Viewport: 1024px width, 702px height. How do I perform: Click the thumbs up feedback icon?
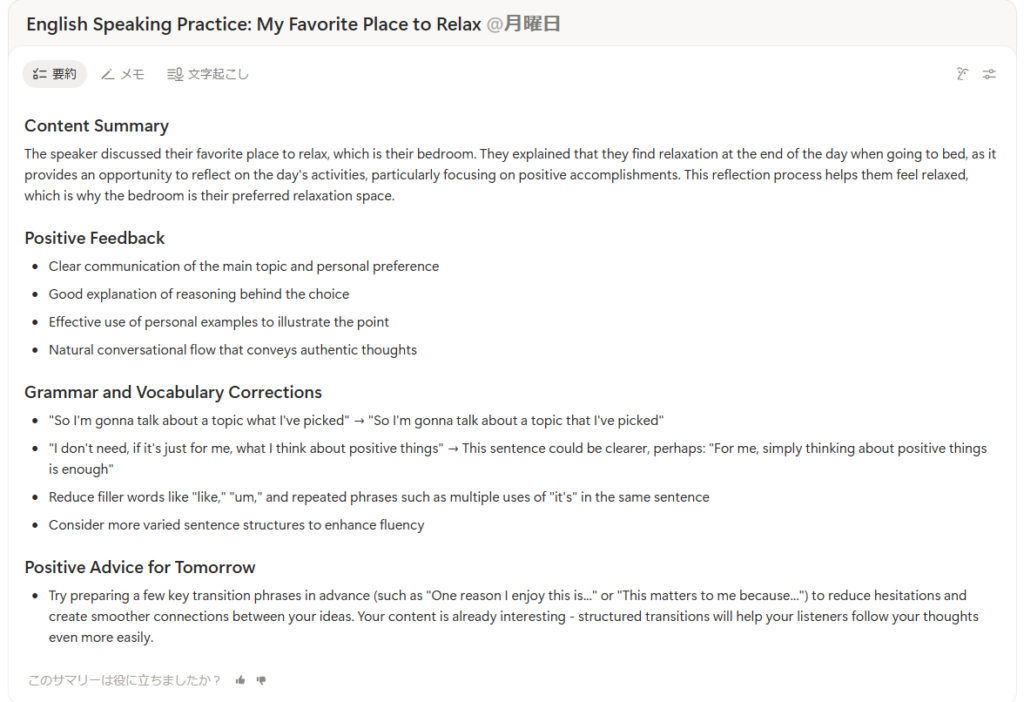click(240, 680)
